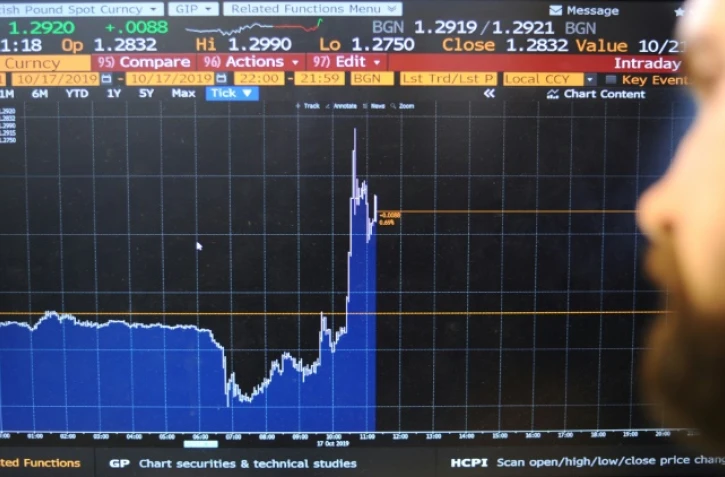Open the GIP dropdown
The image size is (725, 477).
tap(193, 9)
